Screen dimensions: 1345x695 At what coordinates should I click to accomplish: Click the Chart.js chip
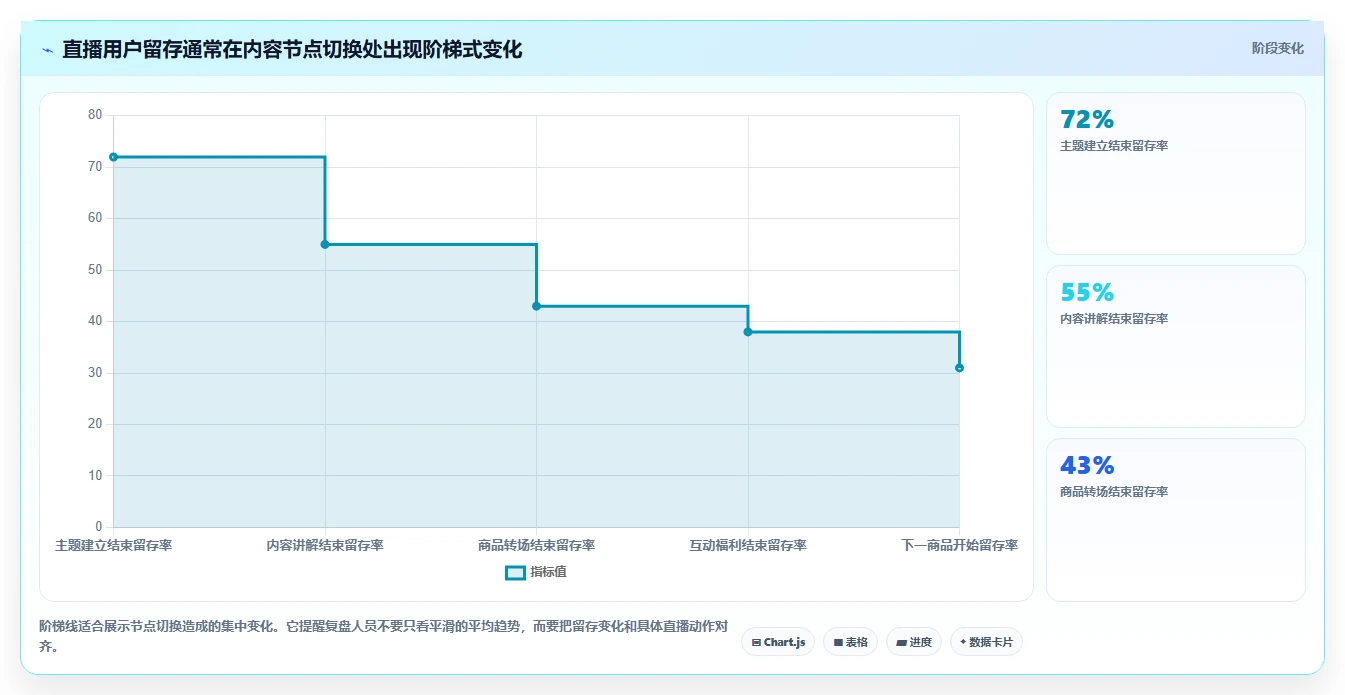coord(778,642)
